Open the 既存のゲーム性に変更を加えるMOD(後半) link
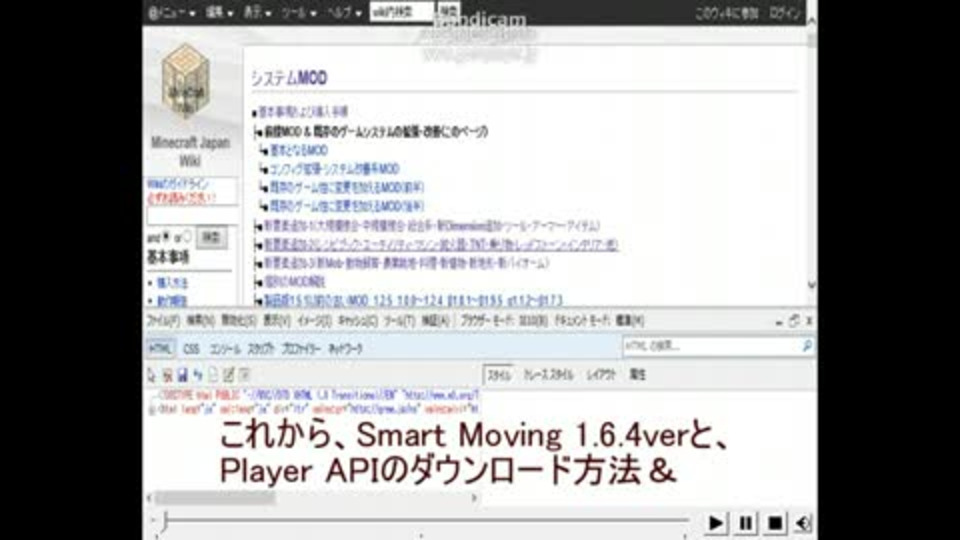The height and width of the screenshot is (540, 960). click(347, 206)
